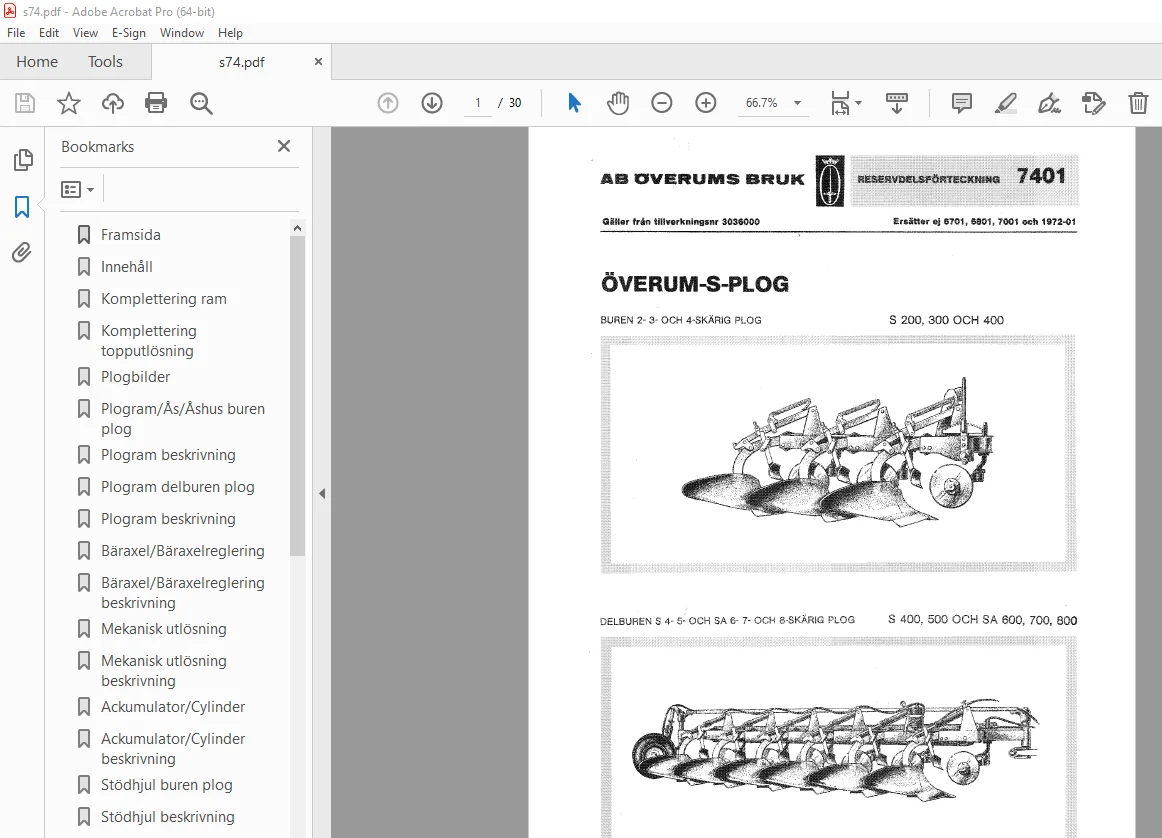Toggle the Bookmarks panel icon in the sidebar
Image resolution: width=1162 pixels, height=838 pixels.
22,207
